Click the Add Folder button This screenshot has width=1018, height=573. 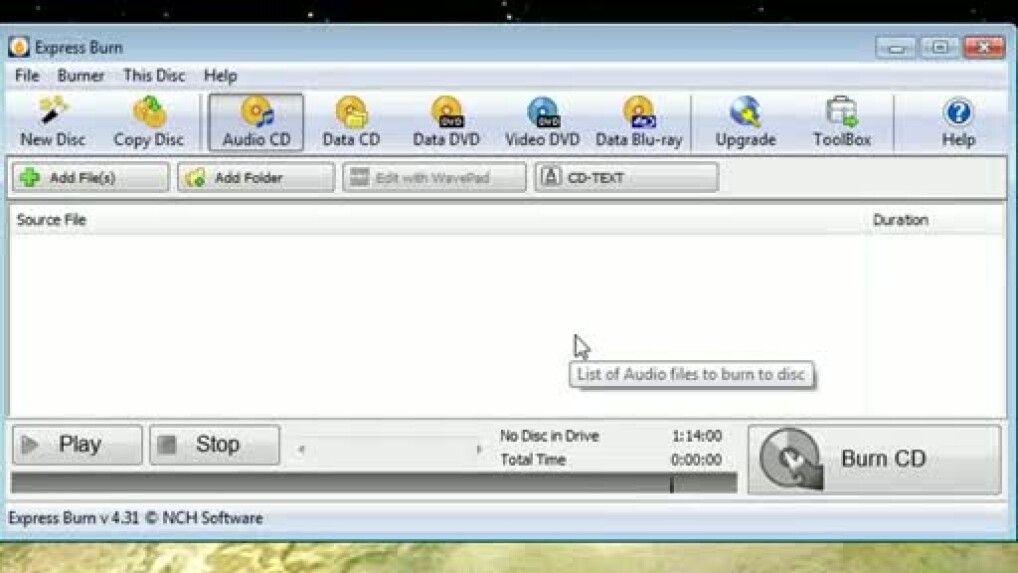255,178
